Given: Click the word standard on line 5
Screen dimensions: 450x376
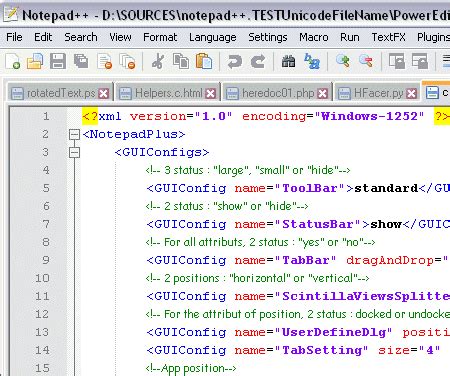Looking at the screenshot, I should coord(386,188).
